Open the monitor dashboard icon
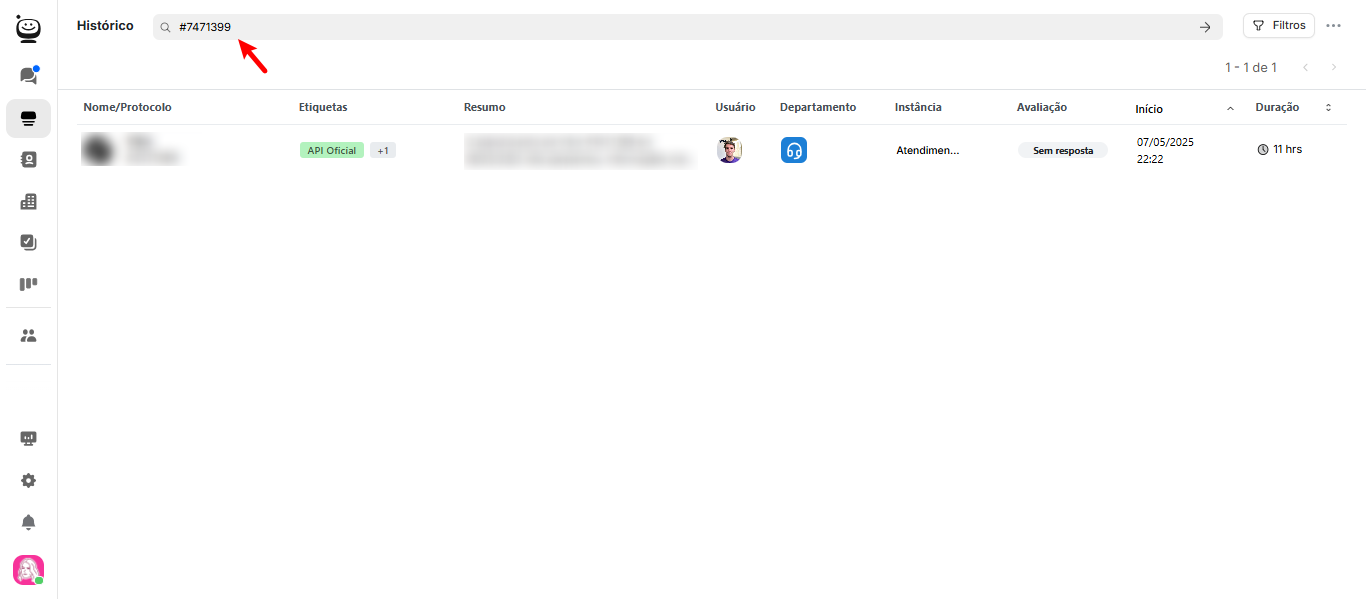Image resolution: width=1366 pixels, height=599 pixels. tap(28, 439)
